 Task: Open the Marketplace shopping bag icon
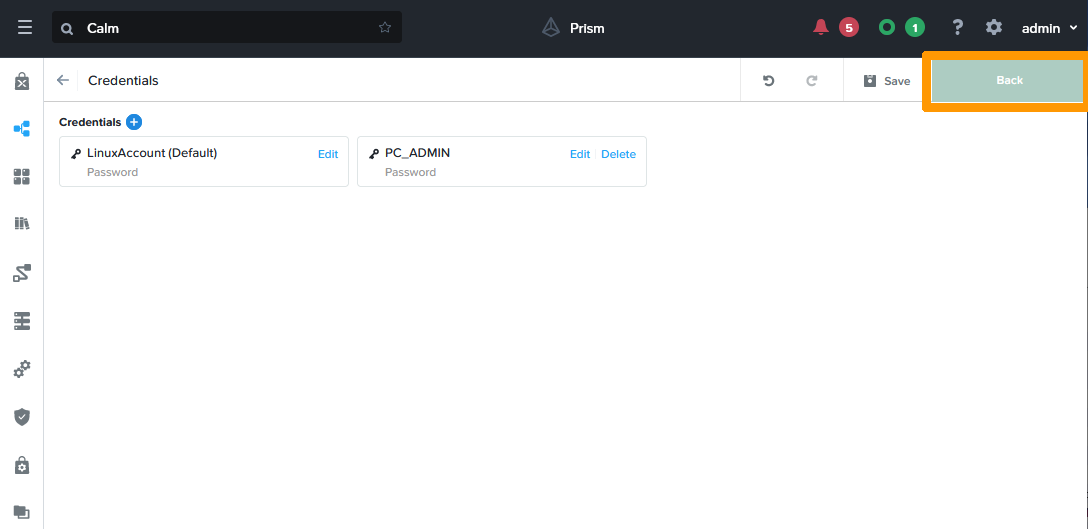click(x=22, y=82)
